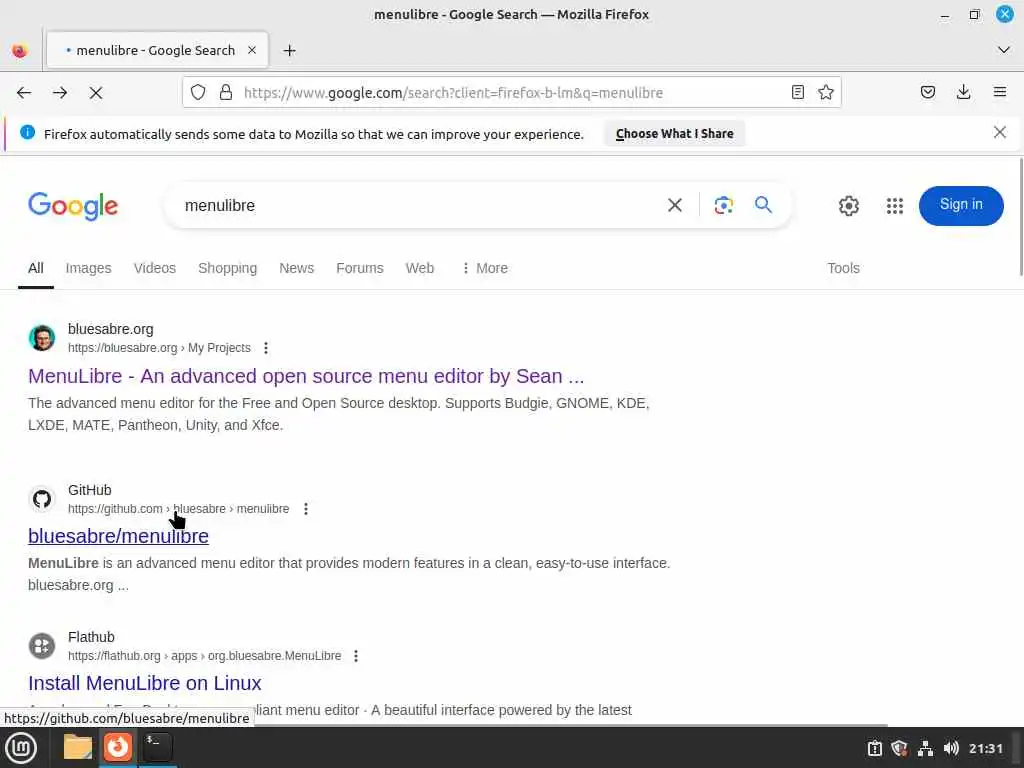Open the bluesabre/menulibre GitHub link
This screenshot has width=1024, height=768.
118,536
